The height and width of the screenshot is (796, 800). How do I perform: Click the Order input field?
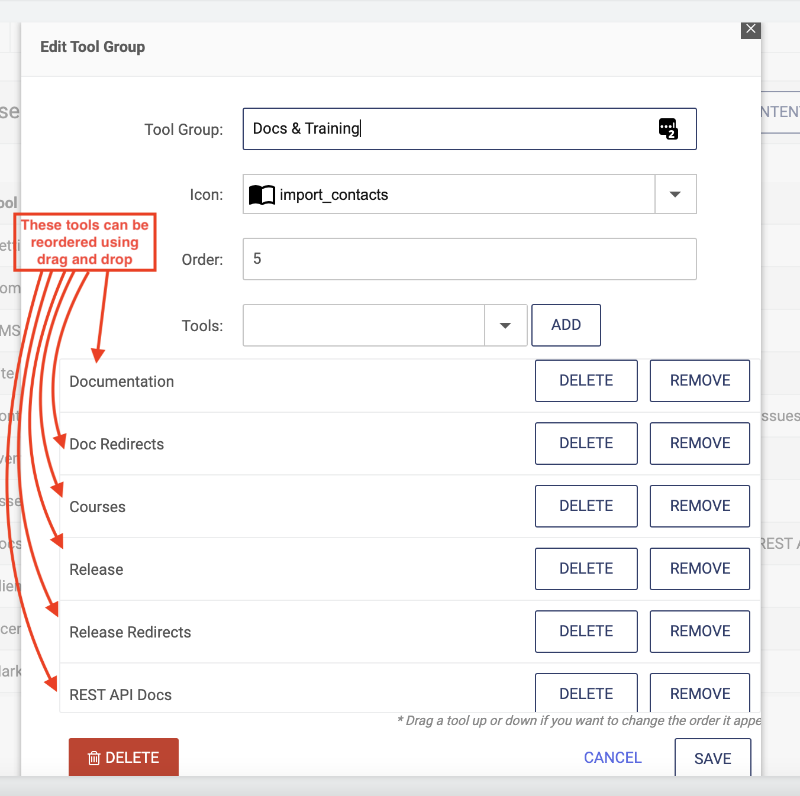[469, 259]
